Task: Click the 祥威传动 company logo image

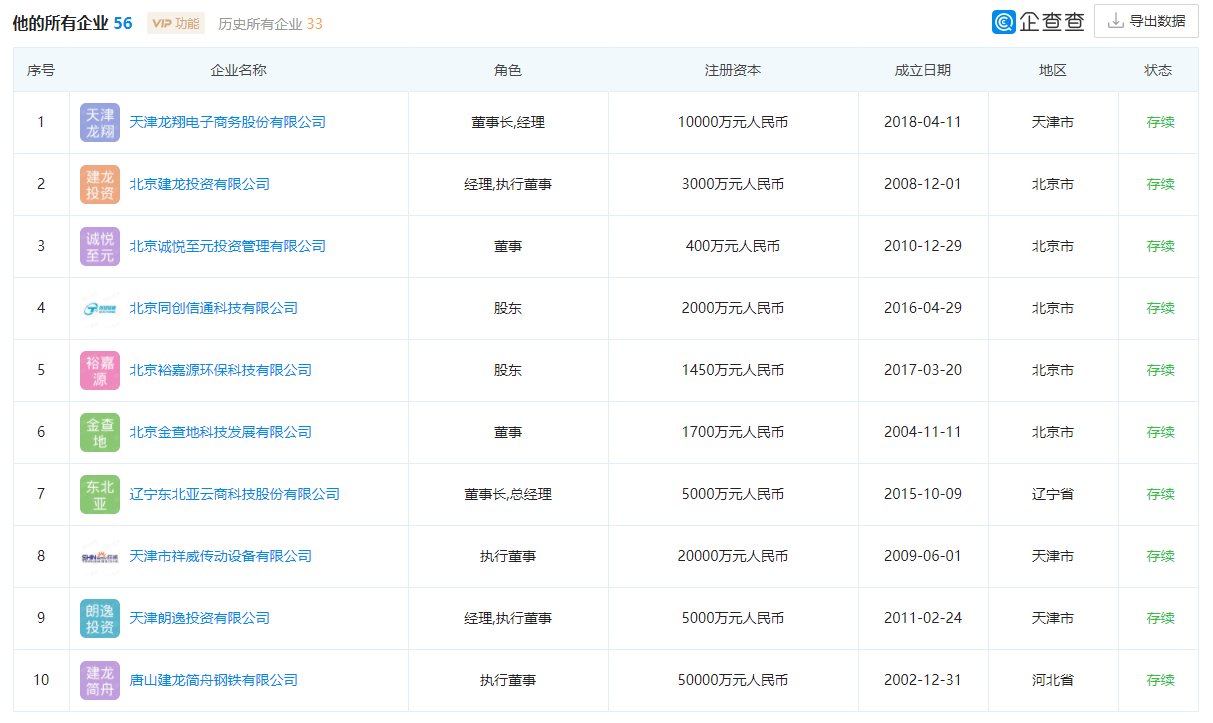Action: point(99,556)
